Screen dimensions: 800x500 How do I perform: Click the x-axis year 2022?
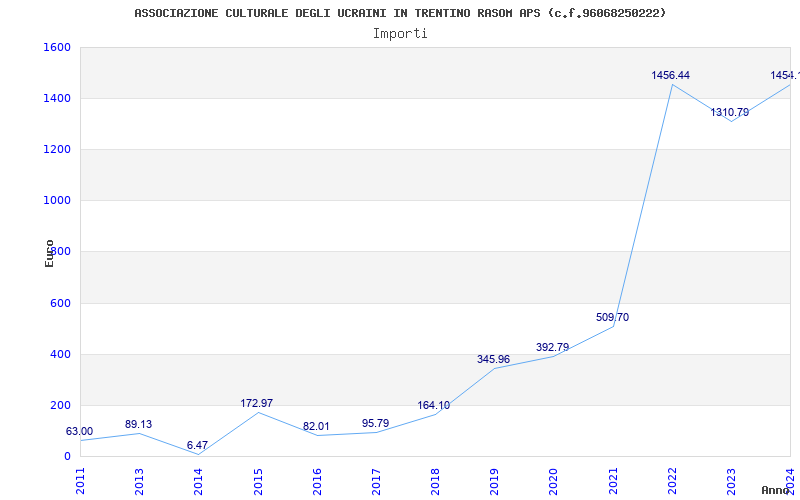pyautogui.click(x=672, y=481)
